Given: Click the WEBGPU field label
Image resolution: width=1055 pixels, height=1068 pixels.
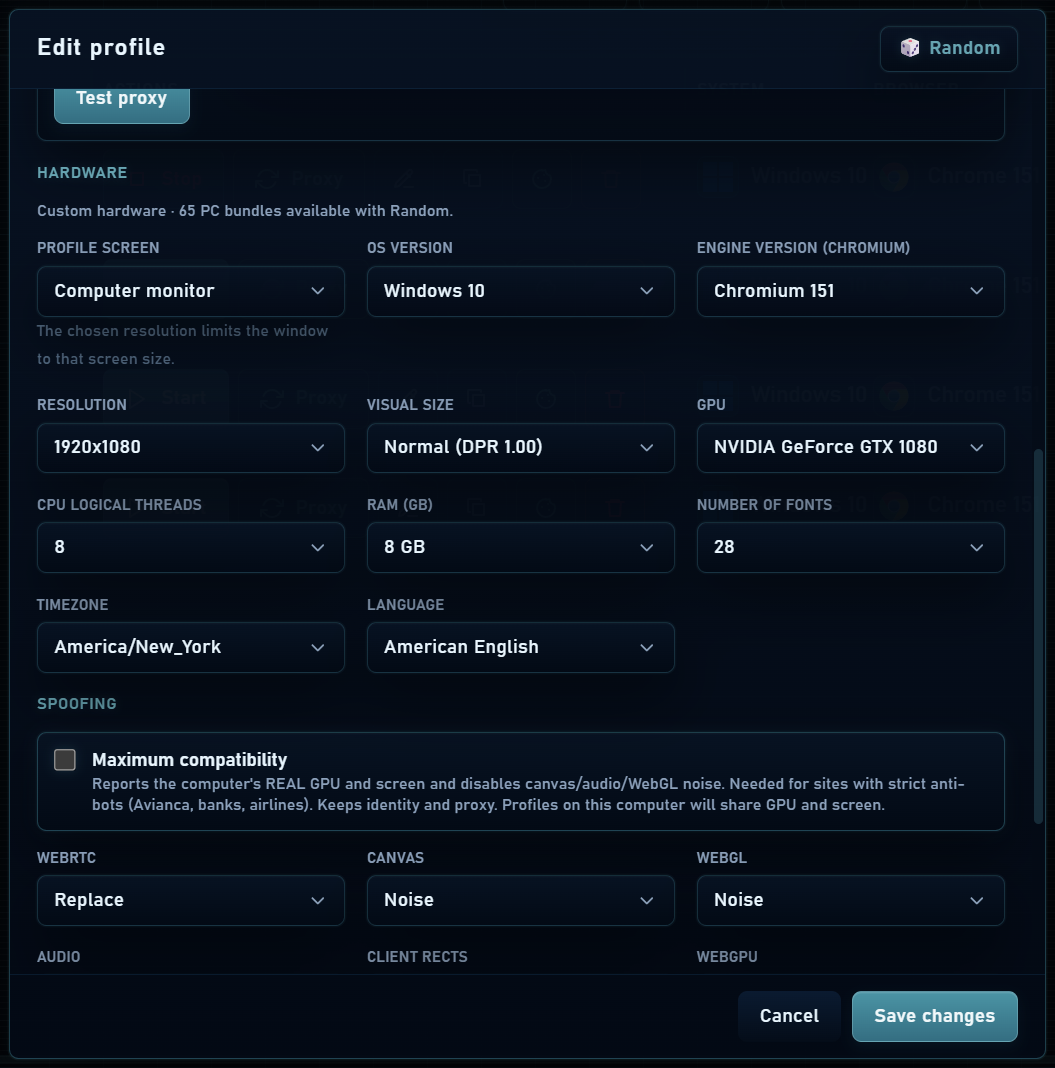Looking at the screenshot, I should pos(727,957).
